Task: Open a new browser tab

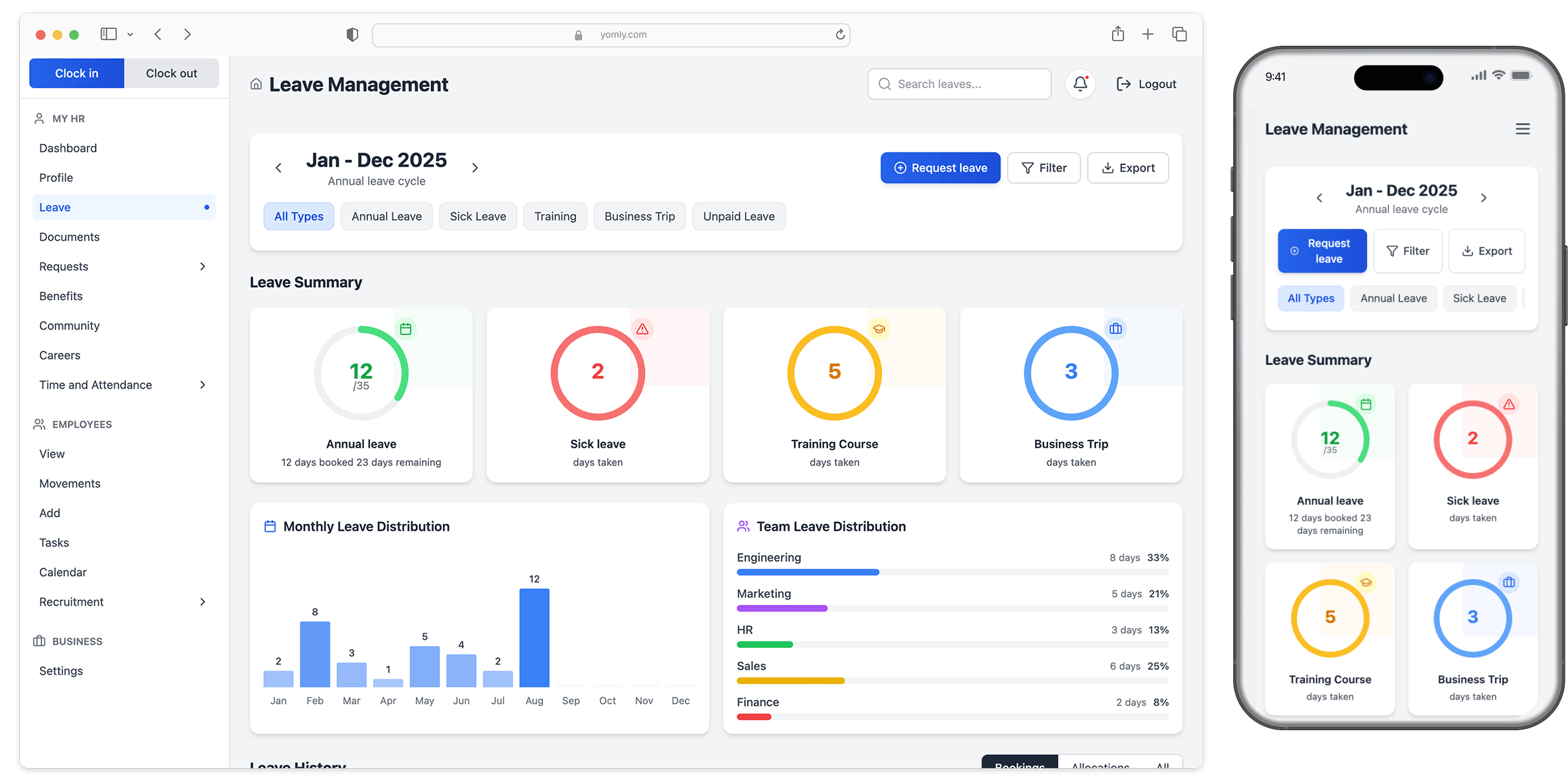Action: click(1148, 34)
